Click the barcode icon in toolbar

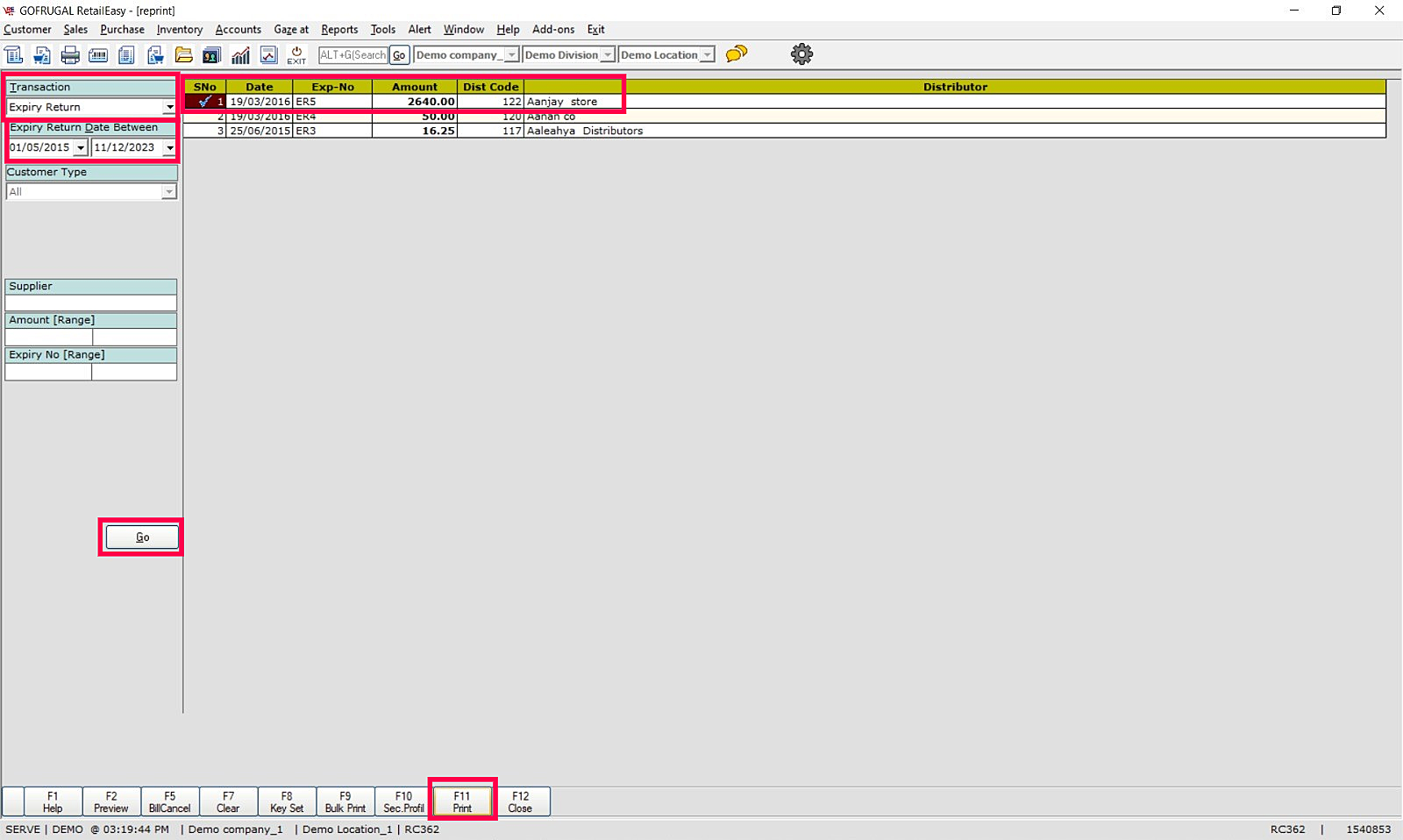coord(98,55)
